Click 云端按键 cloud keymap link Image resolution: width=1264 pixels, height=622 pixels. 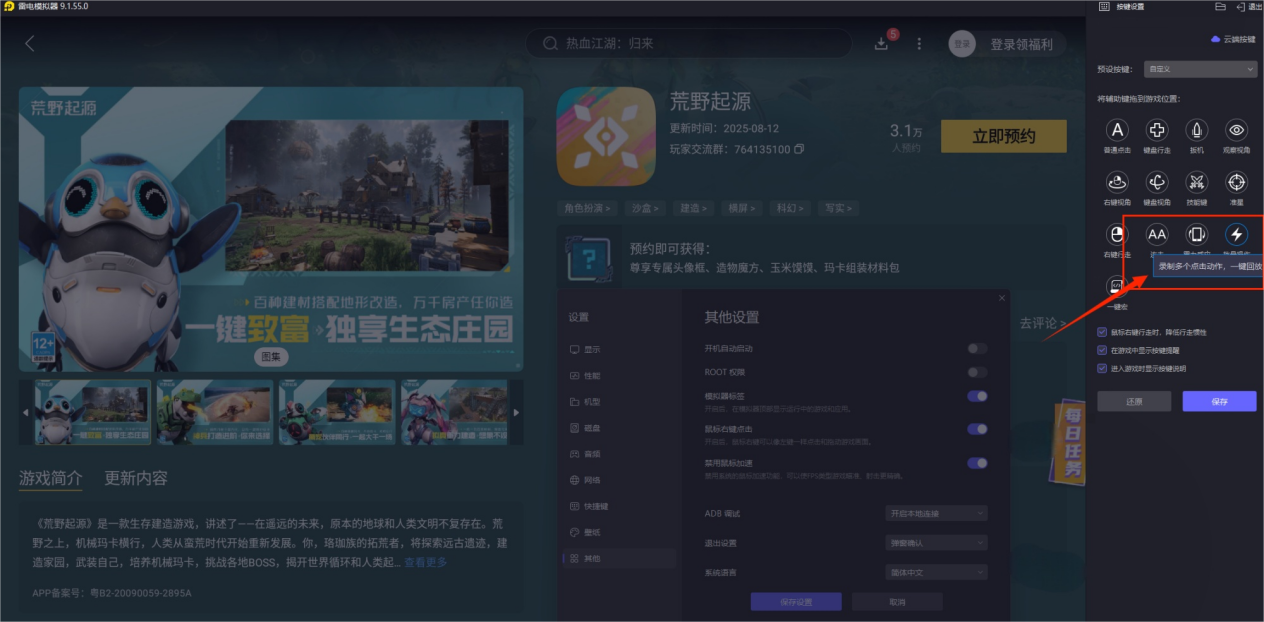point(1232,39)
